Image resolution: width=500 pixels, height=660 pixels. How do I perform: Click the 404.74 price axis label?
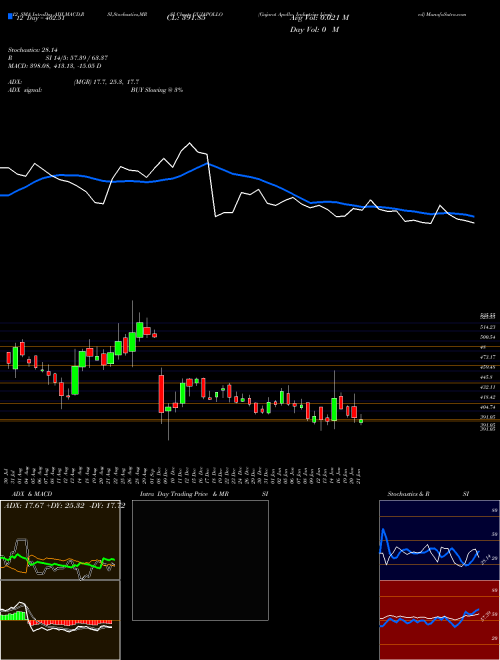tap(489, 407)
